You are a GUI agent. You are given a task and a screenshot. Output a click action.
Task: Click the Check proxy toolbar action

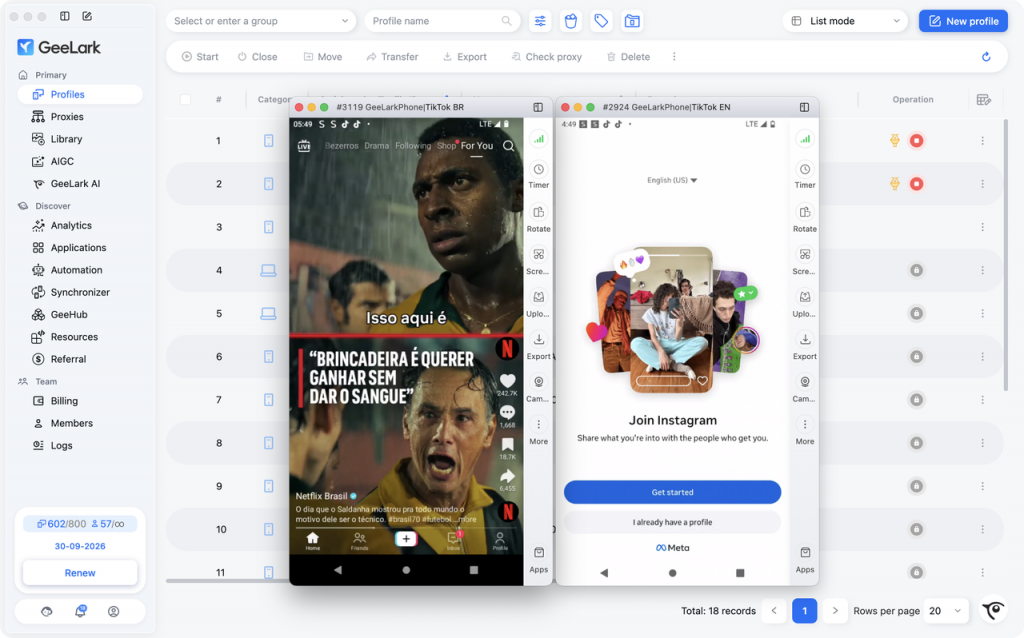pos(546,57)
